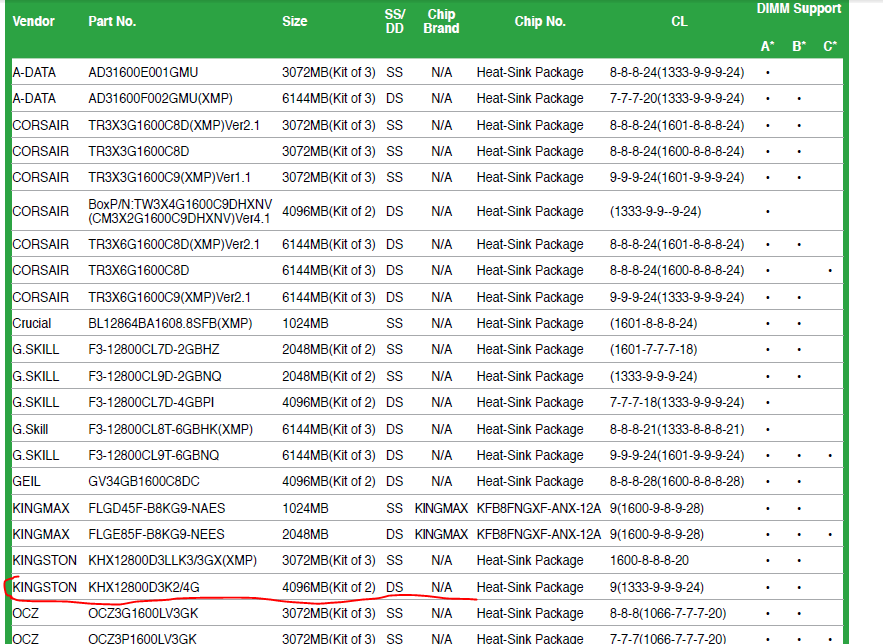Click CL value 9(1333-9-9-9-24)
The height and width of the screenshot is (644, 883).
tap(657, 587)
